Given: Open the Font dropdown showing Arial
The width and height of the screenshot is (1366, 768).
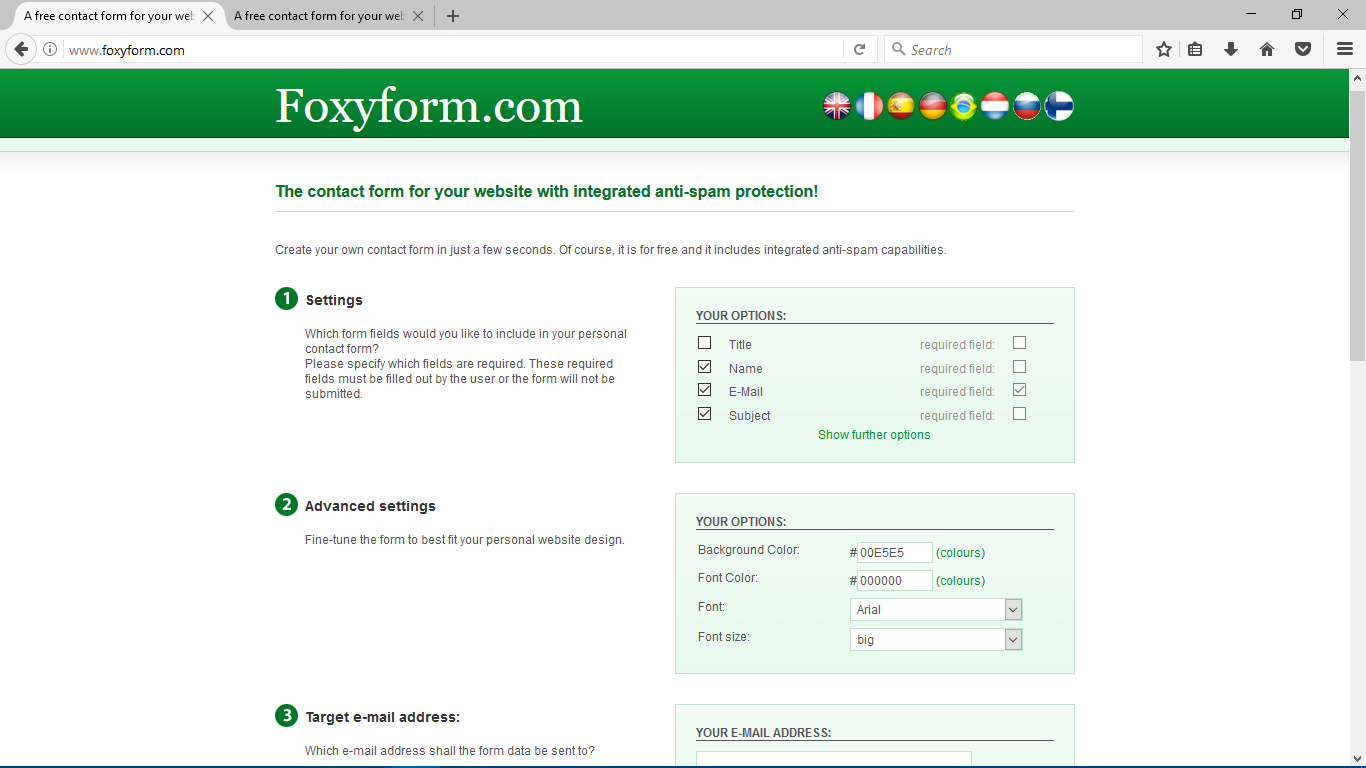Looking at the screenshot, I should pos(936,610).
